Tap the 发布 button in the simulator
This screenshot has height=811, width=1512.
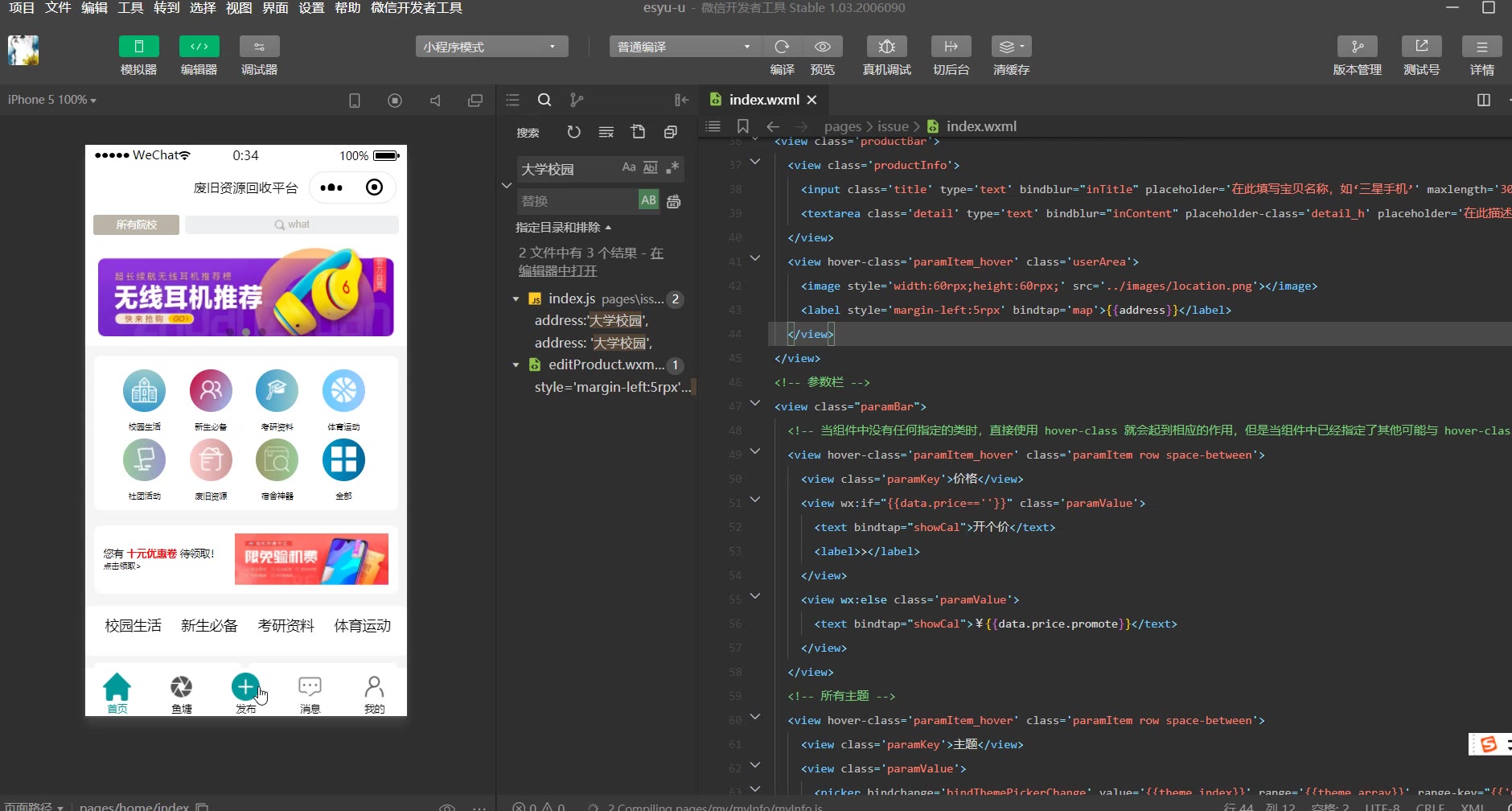245,689
